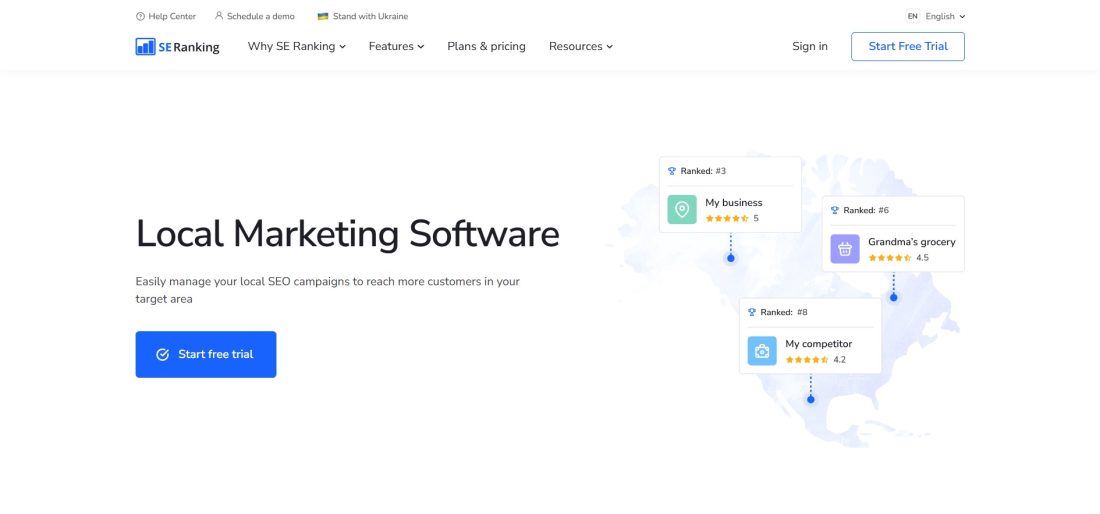This screenshot has width=1100, height=514.
Task: Click the blue Start free trial button
Action: point(206,354)
